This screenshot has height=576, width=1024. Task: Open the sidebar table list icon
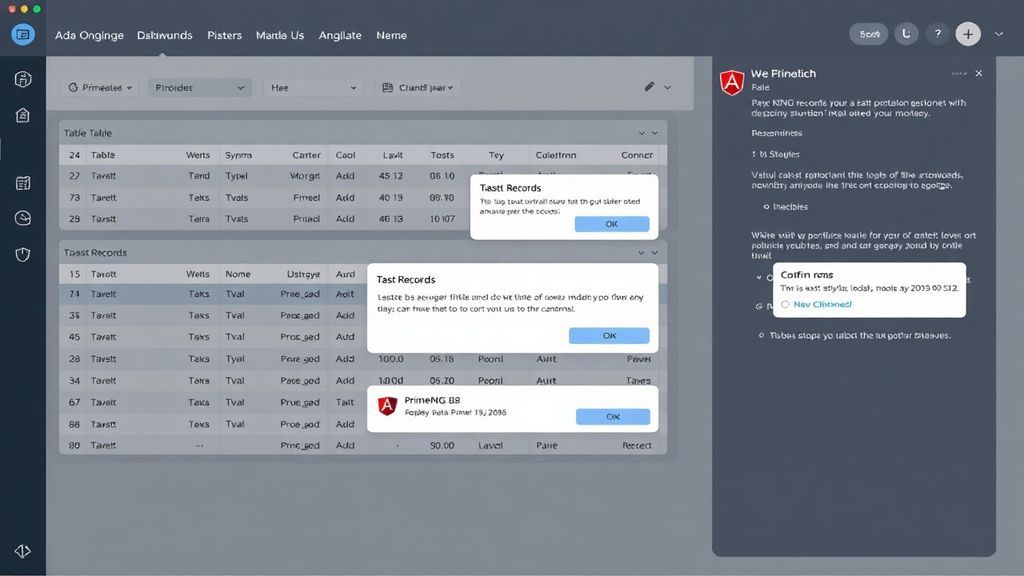tap(23, 184)
